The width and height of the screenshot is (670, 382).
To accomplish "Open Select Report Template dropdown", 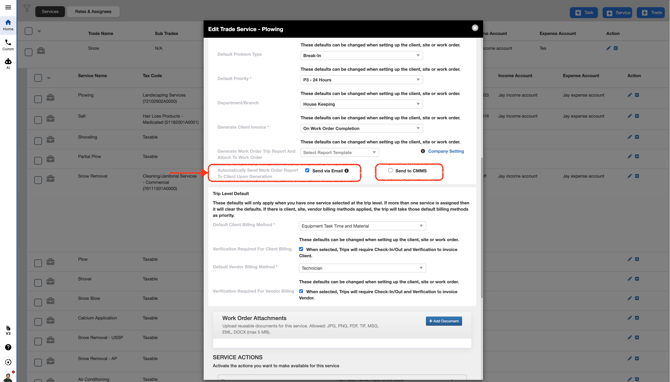I will (x=340, y=153).
